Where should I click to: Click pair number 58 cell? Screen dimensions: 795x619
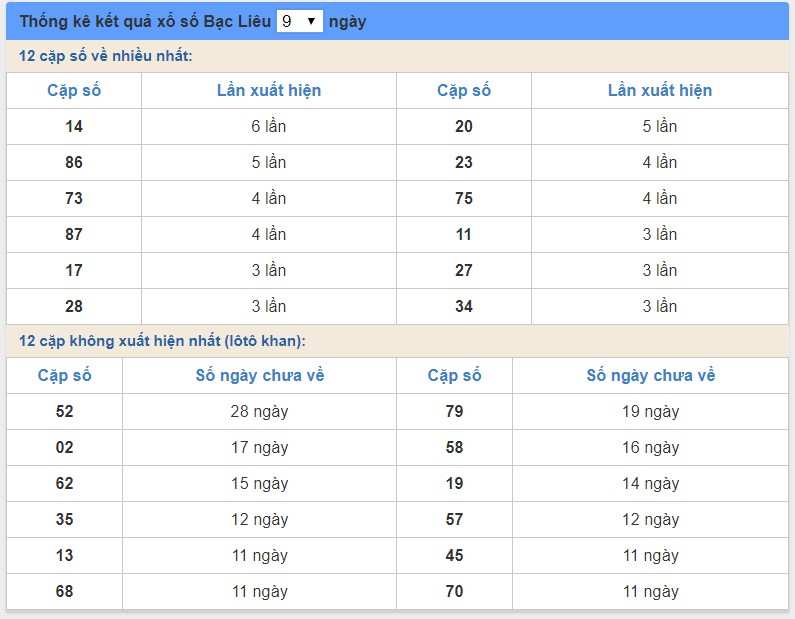[x=454, y=447]
